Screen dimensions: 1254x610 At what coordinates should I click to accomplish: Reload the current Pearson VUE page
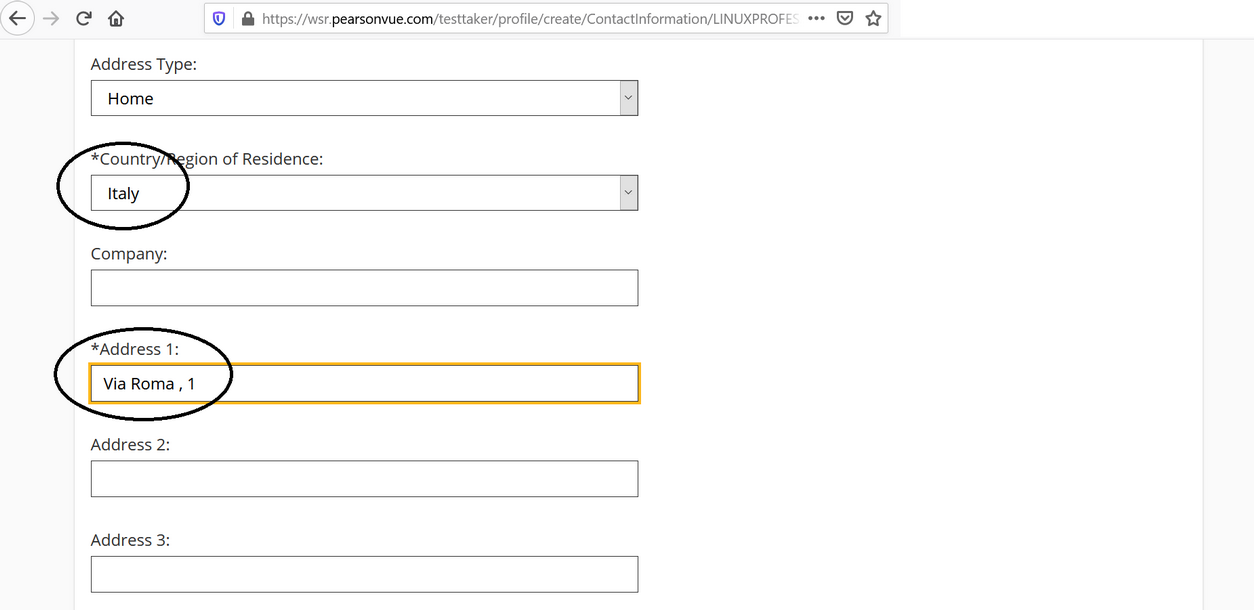(x=84, y=18)
